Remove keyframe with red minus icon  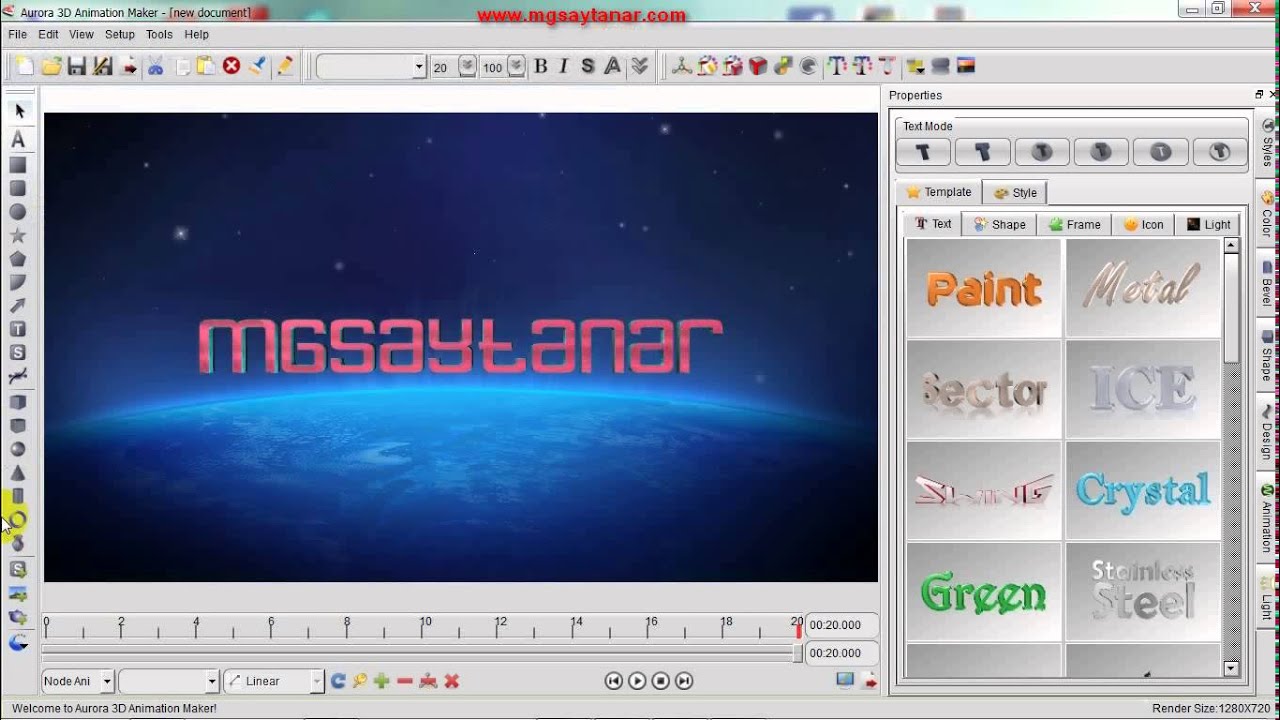[x=405, y=681]
